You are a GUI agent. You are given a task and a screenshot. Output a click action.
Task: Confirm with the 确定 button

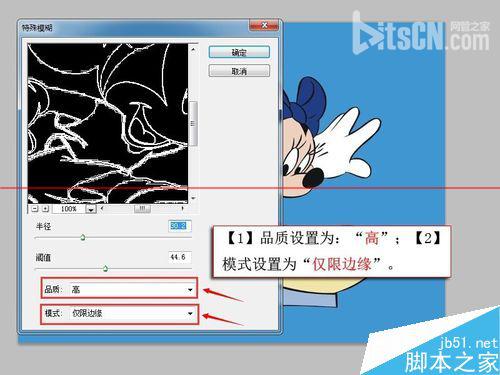[239, 52]
